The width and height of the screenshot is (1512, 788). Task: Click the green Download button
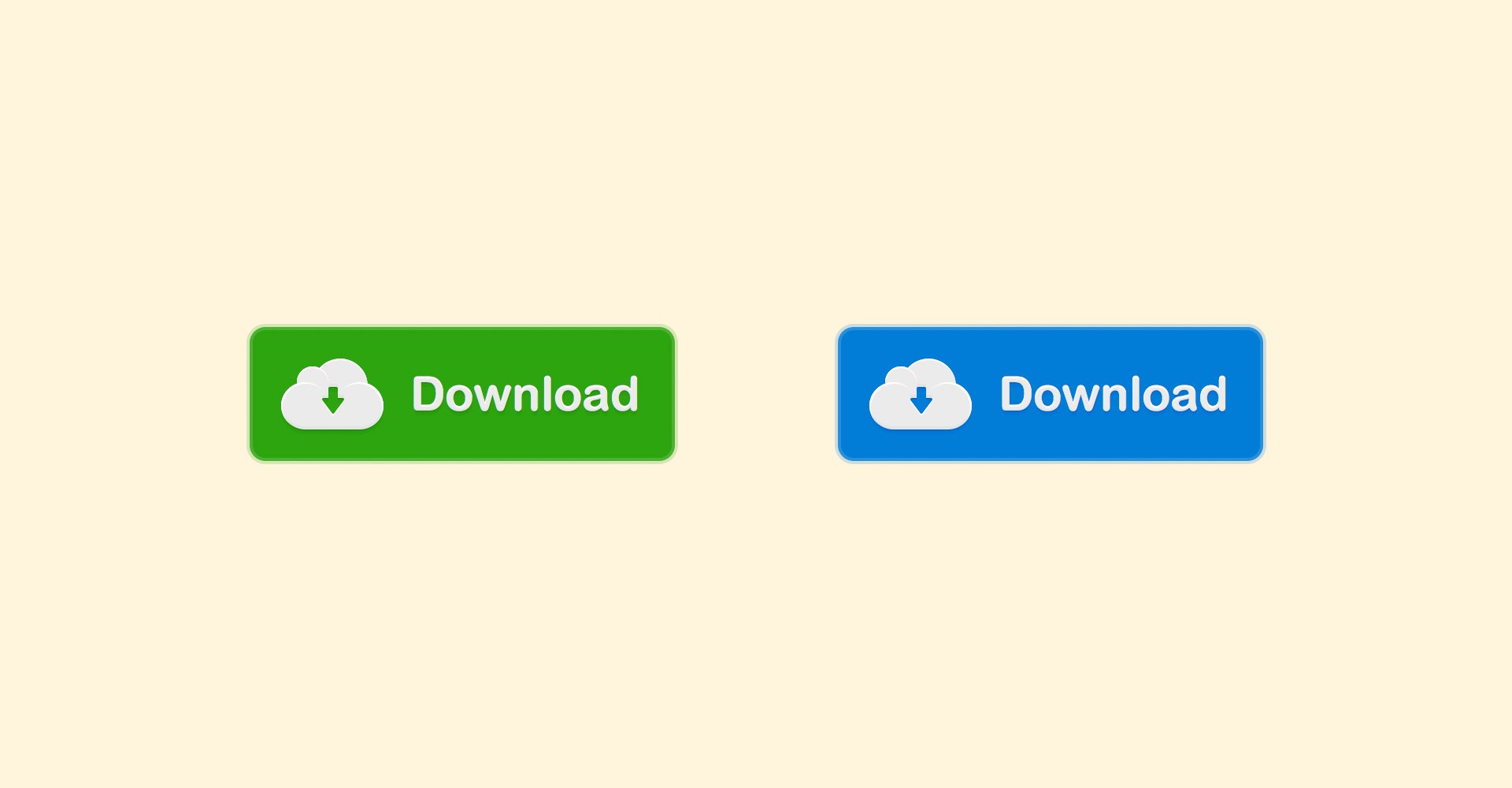pyautogui.click(x=462, y=394)
